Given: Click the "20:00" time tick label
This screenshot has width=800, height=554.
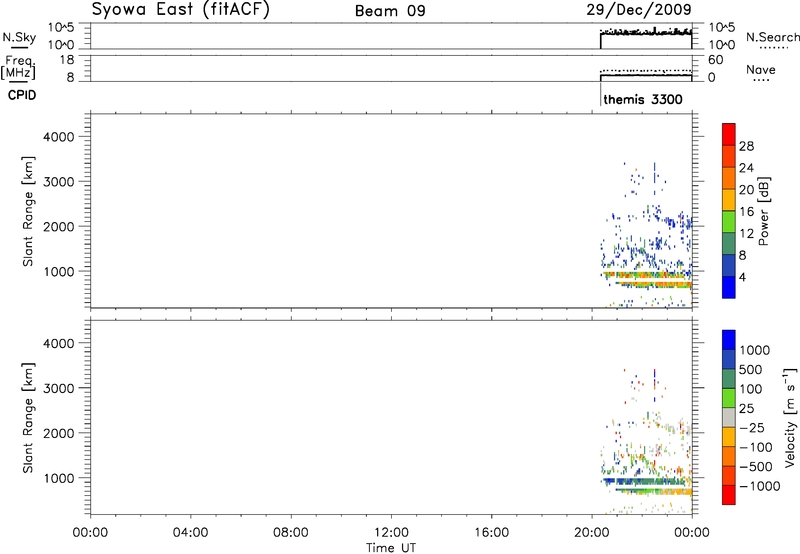Looking at the screenshot, I should pos(592,533).
